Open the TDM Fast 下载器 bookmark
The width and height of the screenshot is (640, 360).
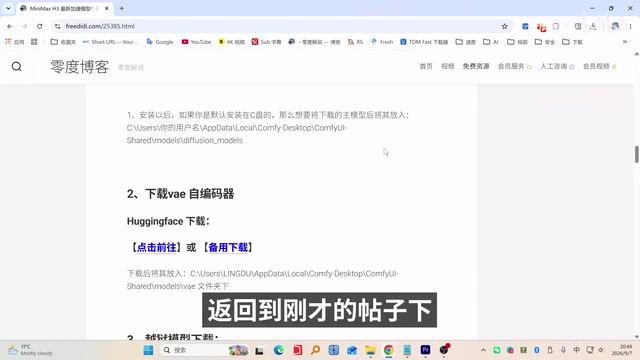coord(424,42)
